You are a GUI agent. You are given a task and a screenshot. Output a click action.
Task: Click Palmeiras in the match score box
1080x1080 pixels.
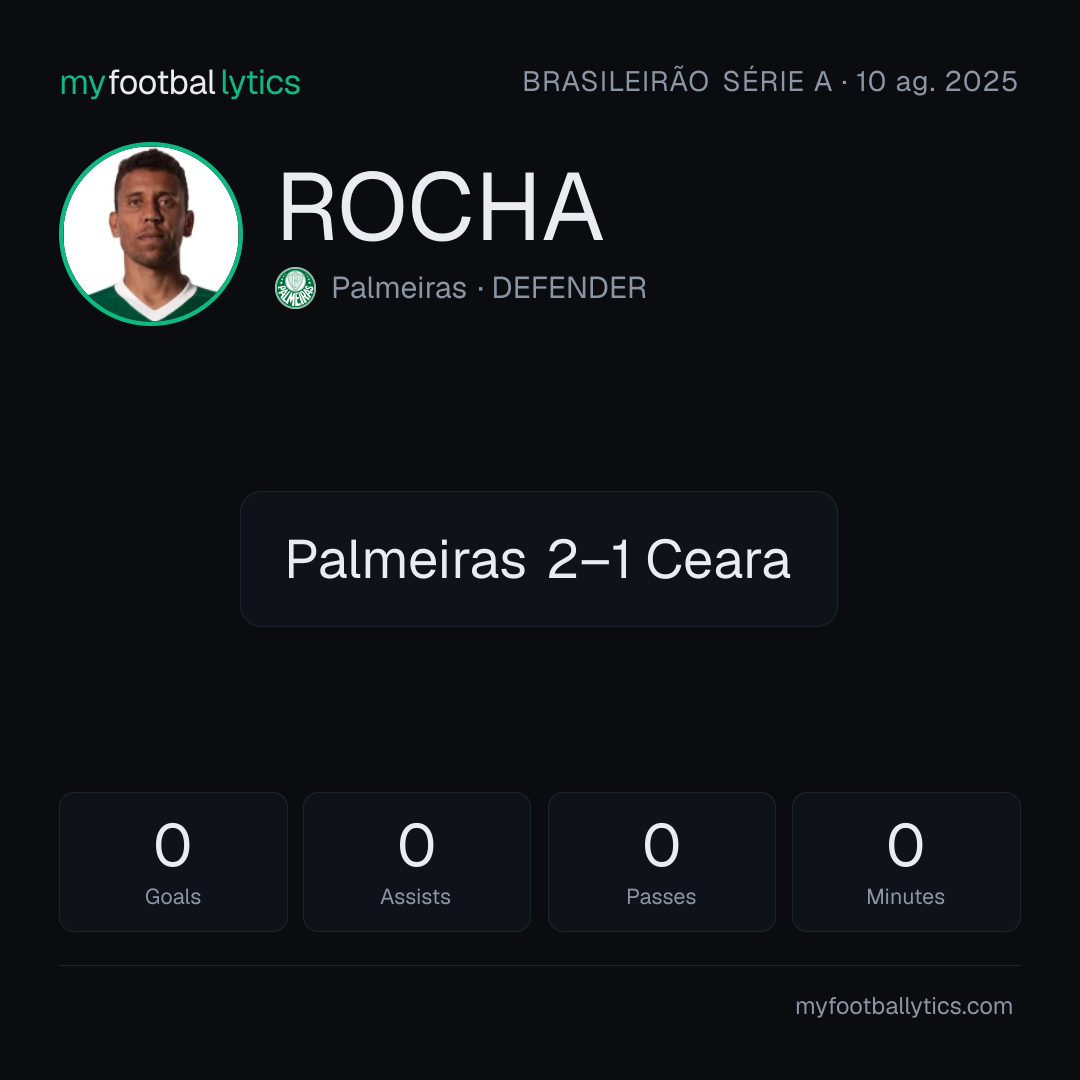click(406, 559)
